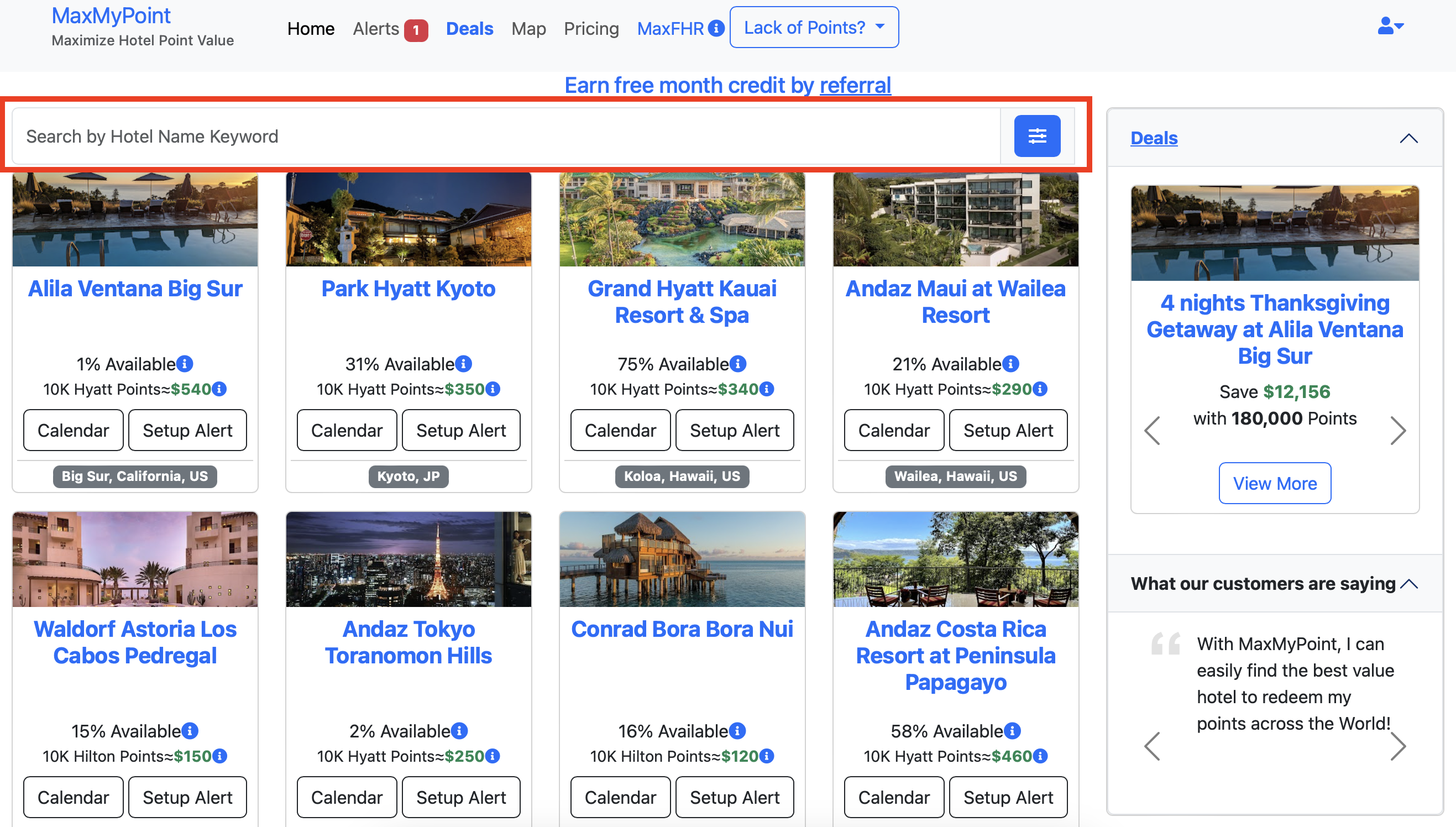
Task: Click the MaxFHR info icon
Action: pyautogui.click(x=716, y=28)
